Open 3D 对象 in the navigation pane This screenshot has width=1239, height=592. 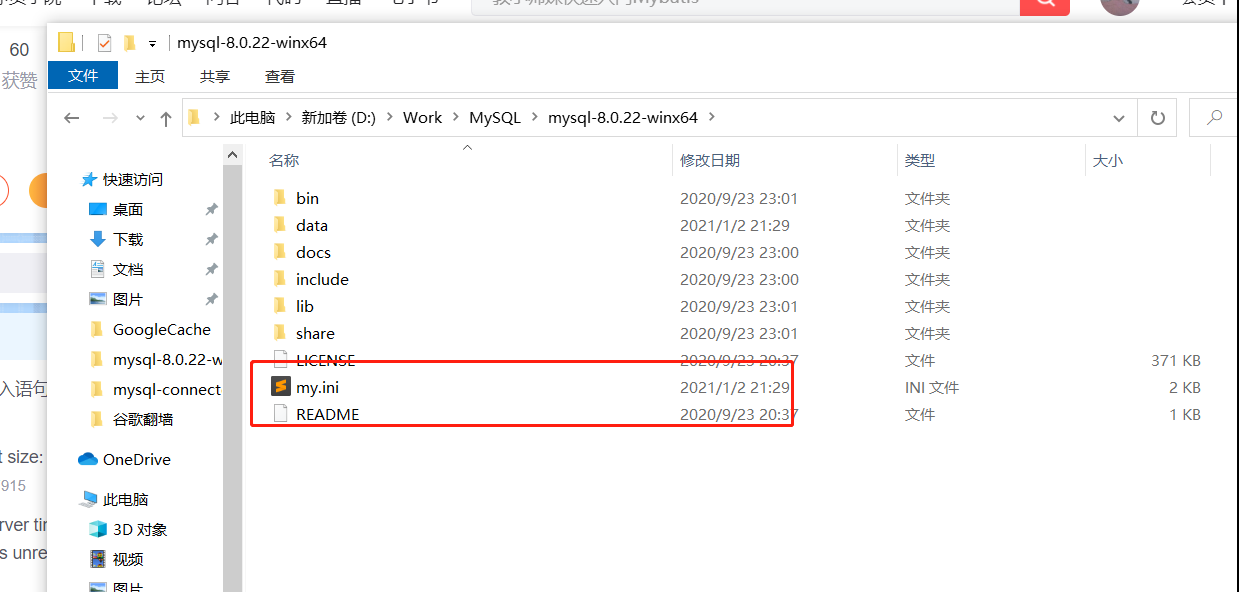[140, 529]
